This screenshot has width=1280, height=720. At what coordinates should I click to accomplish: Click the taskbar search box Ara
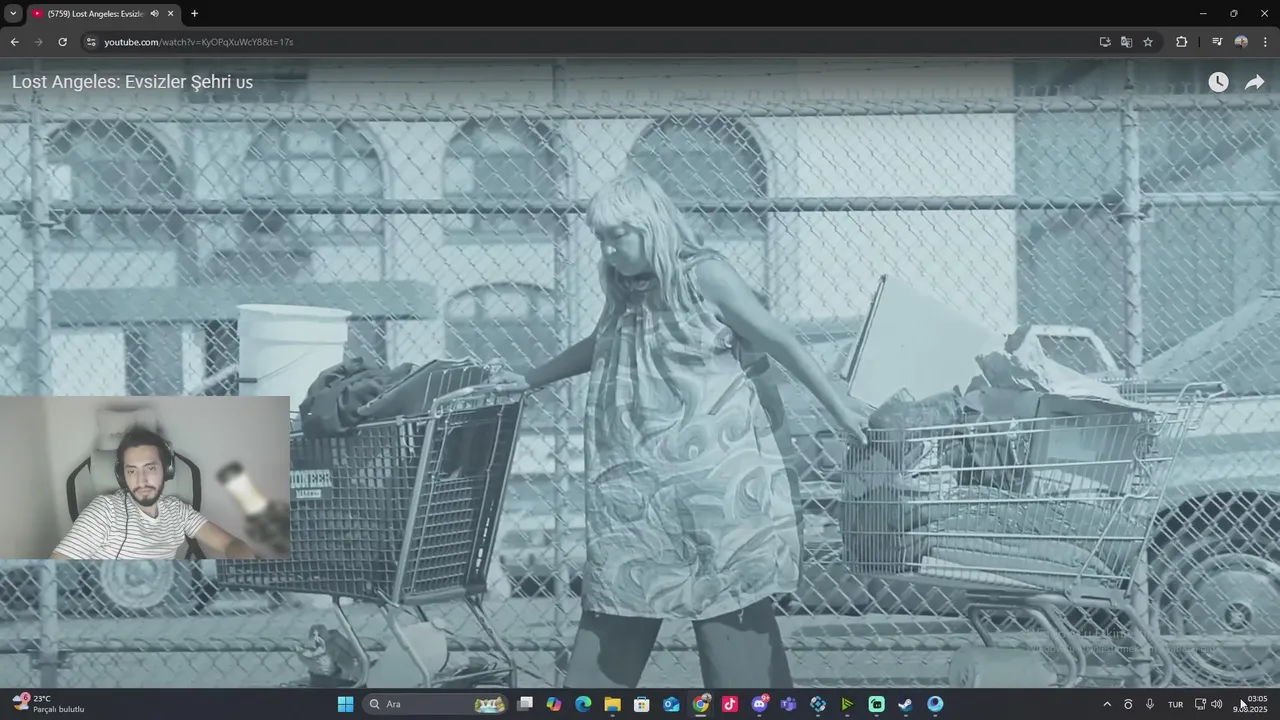coord(434,704)
